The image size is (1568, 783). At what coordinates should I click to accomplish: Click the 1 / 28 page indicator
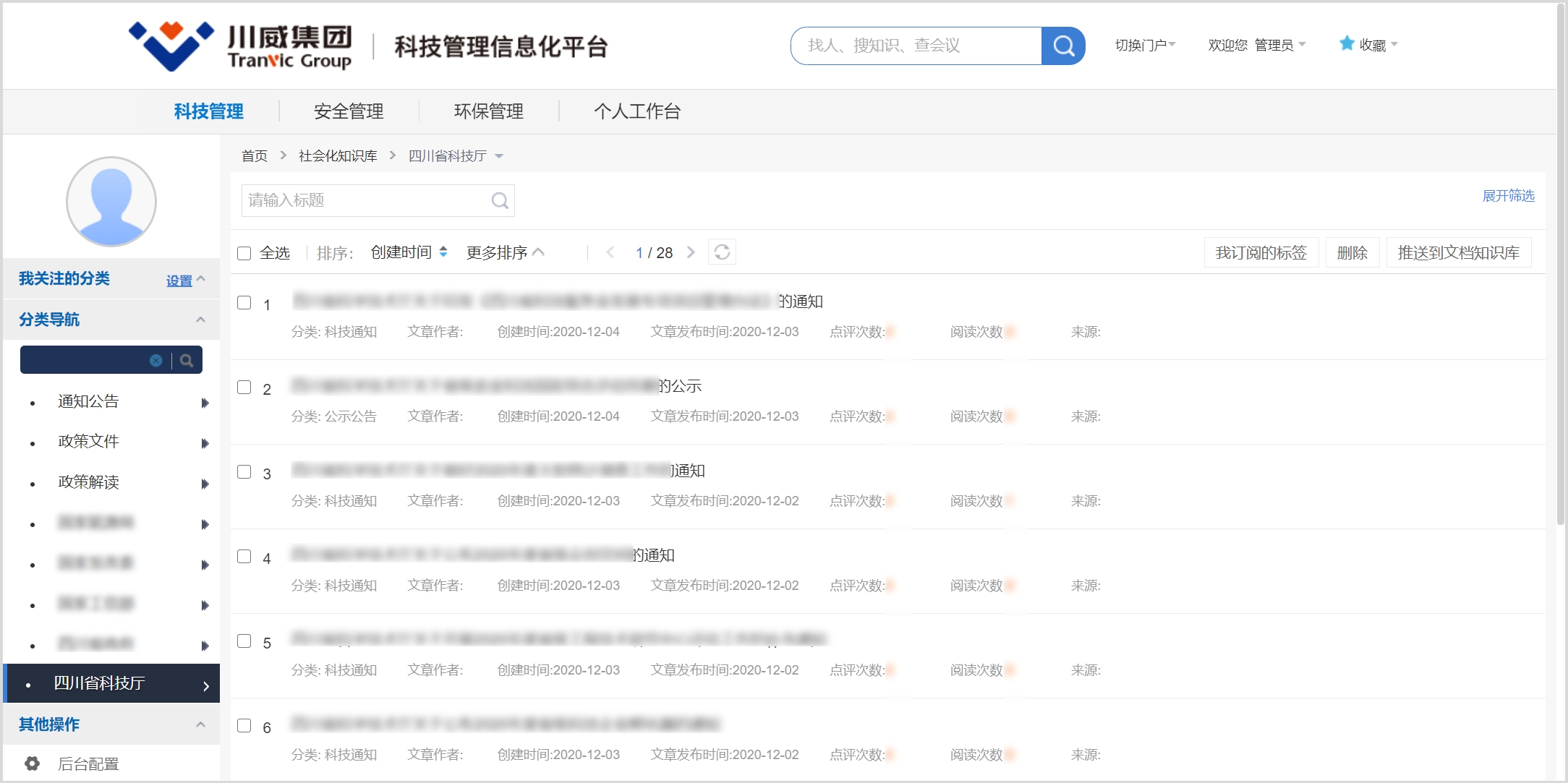(654, 252)
